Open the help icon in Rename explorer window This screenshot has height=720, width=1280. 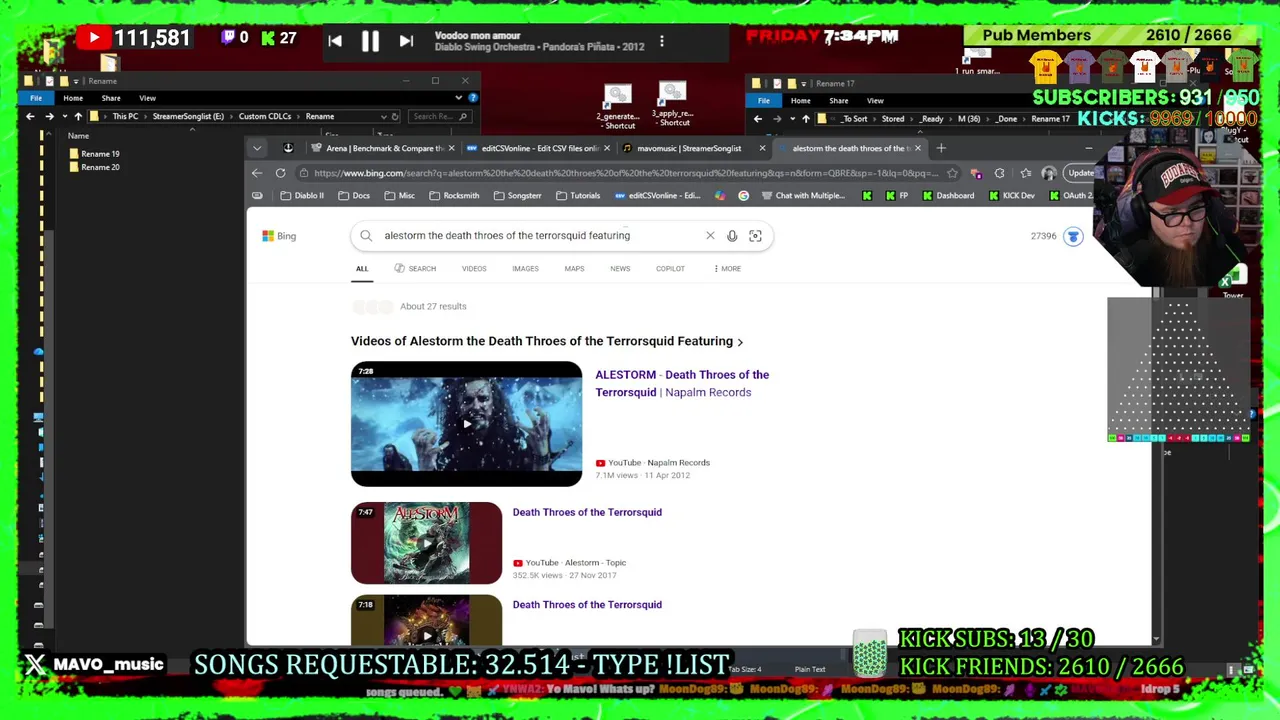[473, 98]
